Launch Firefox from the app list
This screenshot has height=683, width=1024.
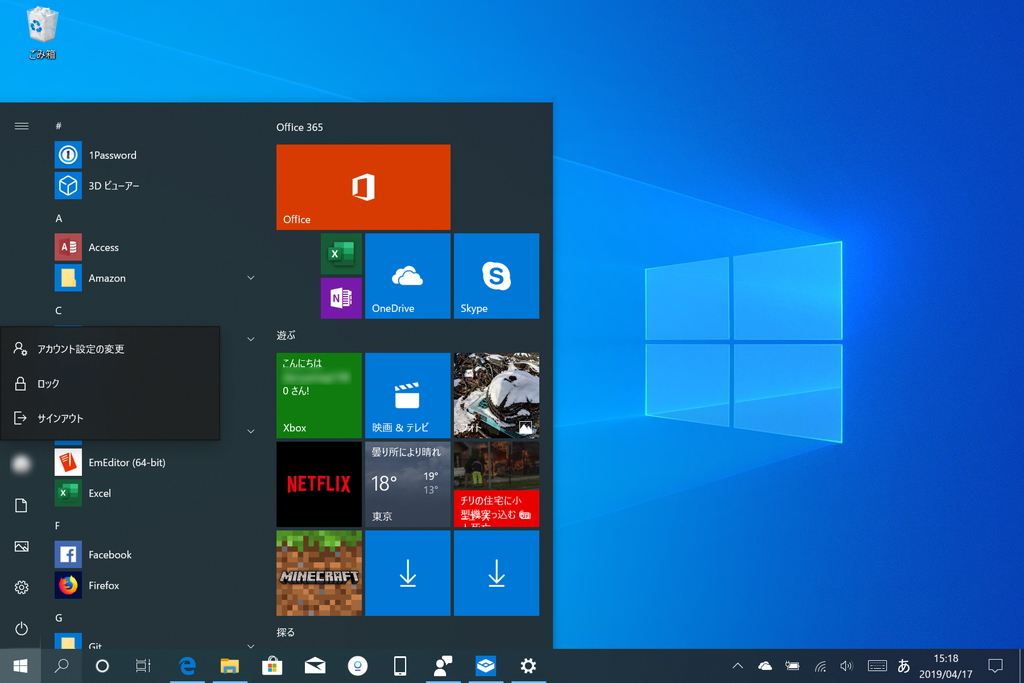(x=152, y=585)
